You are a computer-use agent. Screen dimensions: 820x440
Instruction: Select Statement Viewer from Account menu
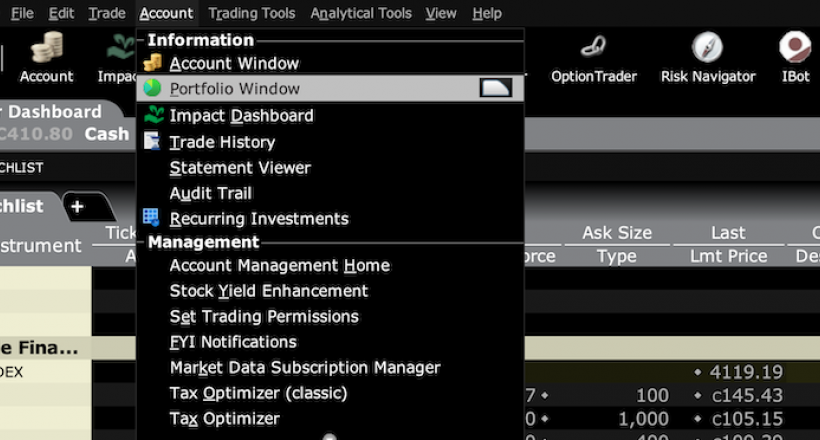tap(240, 167)
